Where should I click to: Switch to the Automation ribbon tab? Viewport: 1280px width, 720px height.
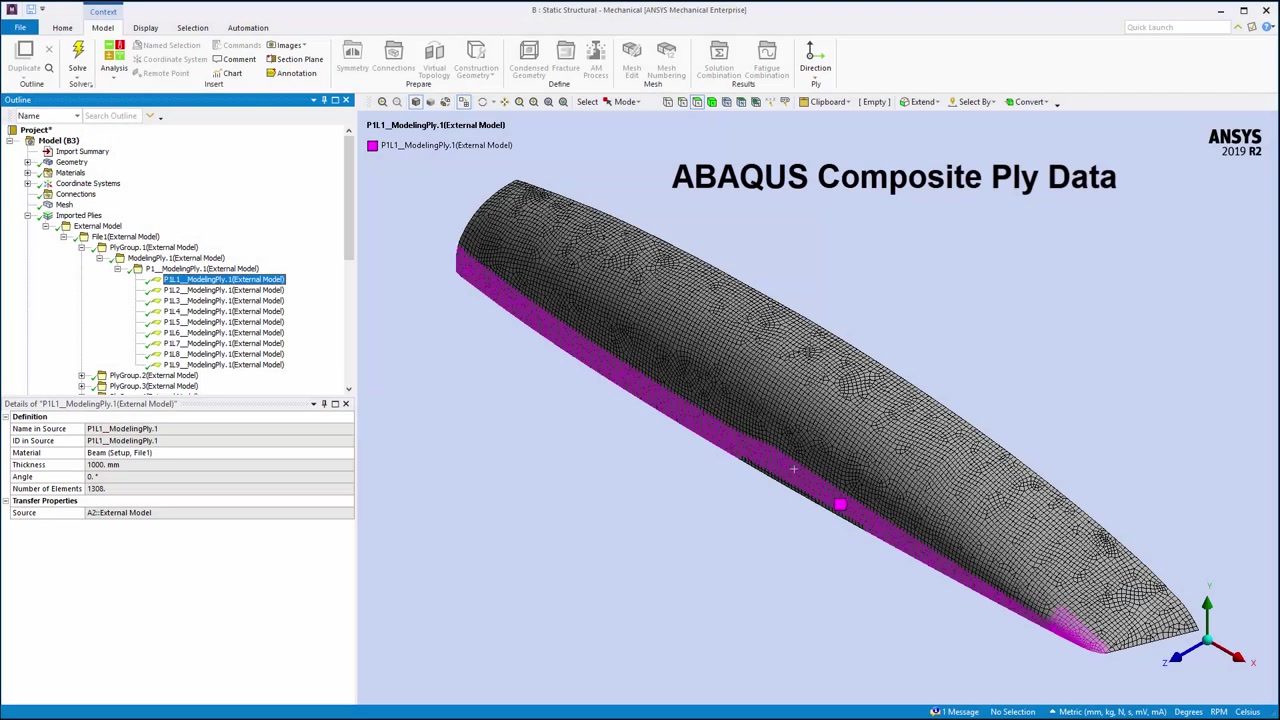[248, 27]
